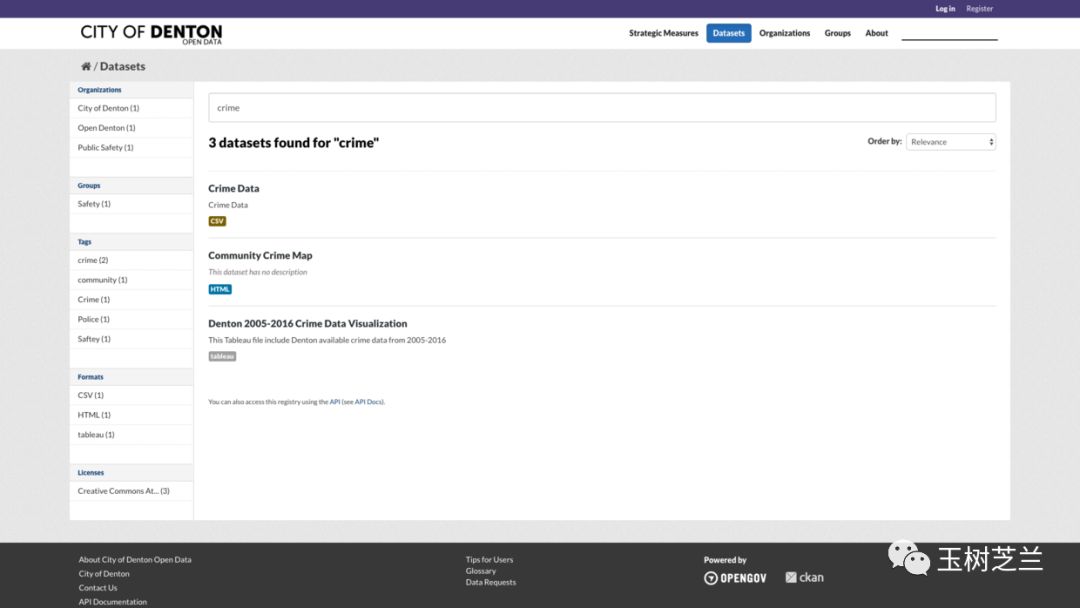Click Contact Us in footer
1080x608 pixels.
click(98, 588)
